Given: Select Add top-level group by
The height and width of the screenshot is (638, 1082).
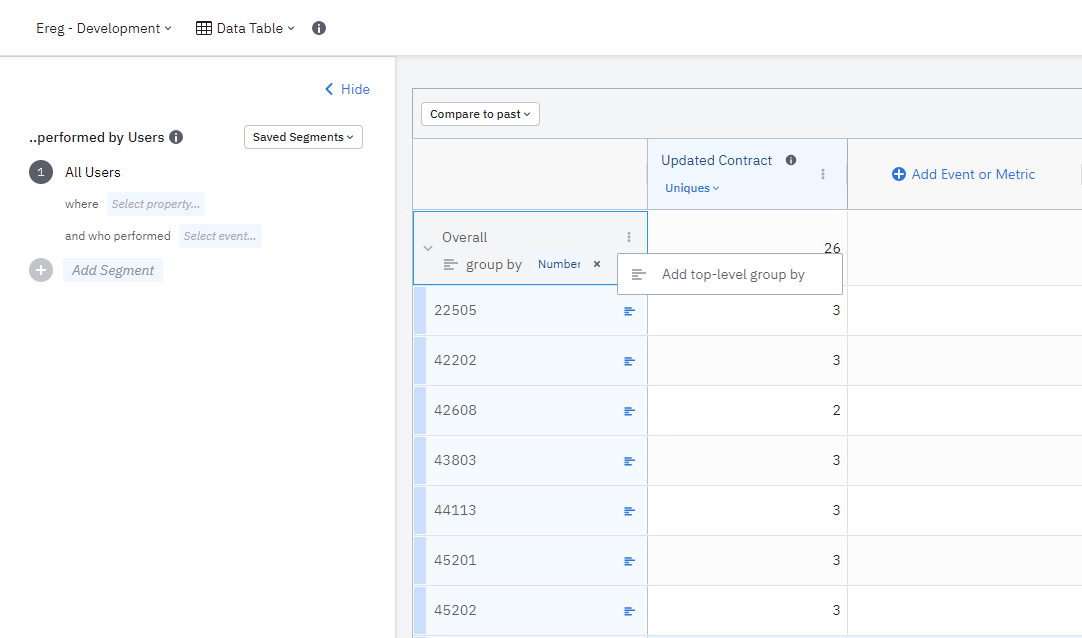Looking at the screenshot, I should (x=732, y=274).
